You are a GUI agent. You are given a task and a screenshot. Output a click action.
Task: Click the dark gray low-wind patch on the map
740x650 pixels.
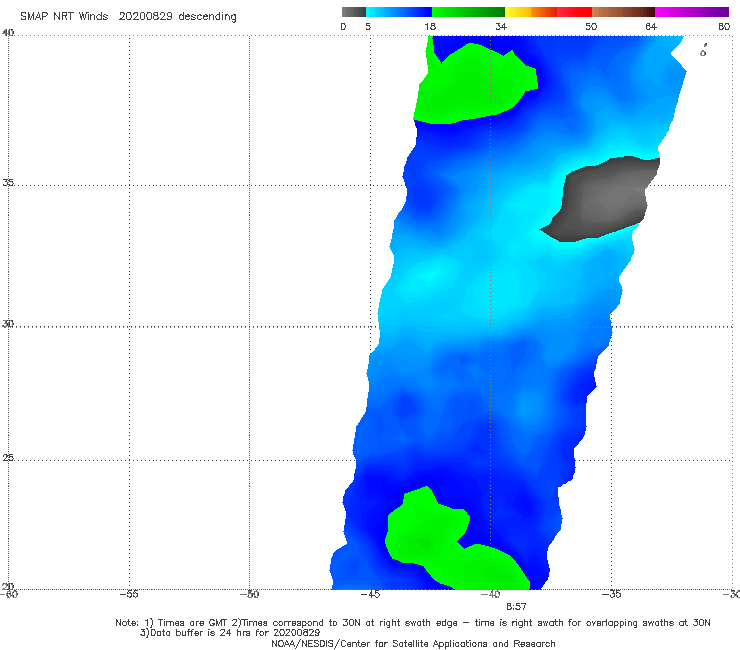pos(606,198)
